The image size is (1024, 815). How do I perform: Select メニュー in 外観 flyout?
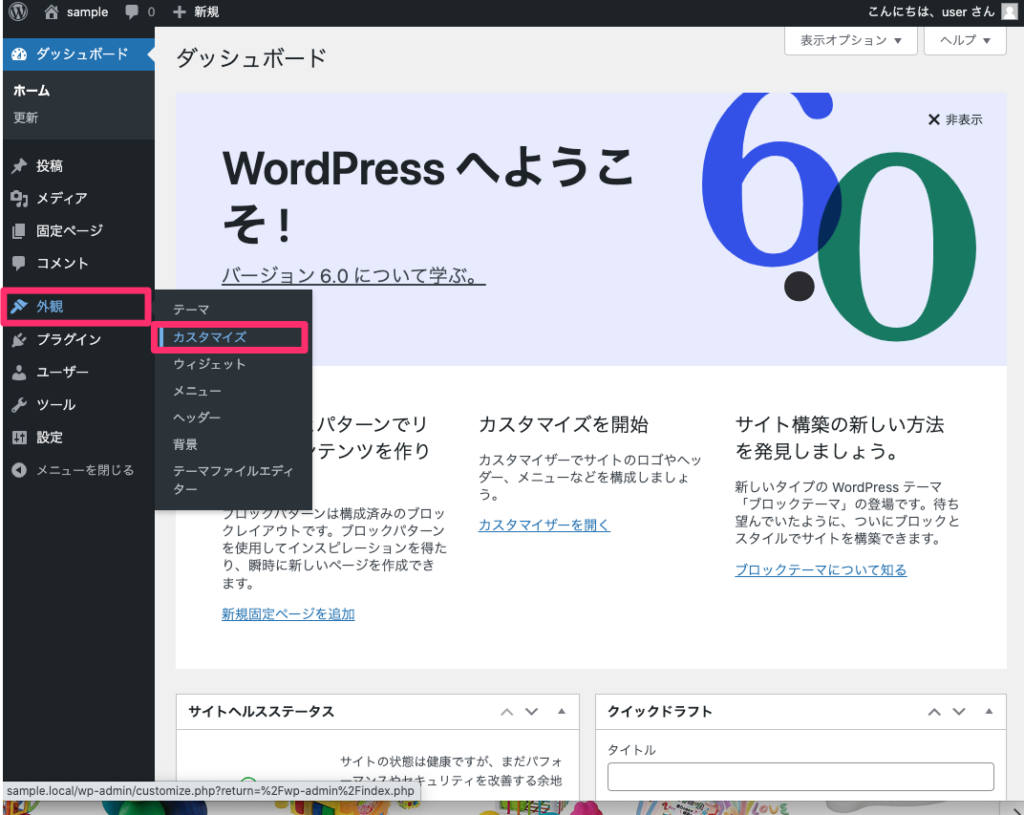point(197,391)
